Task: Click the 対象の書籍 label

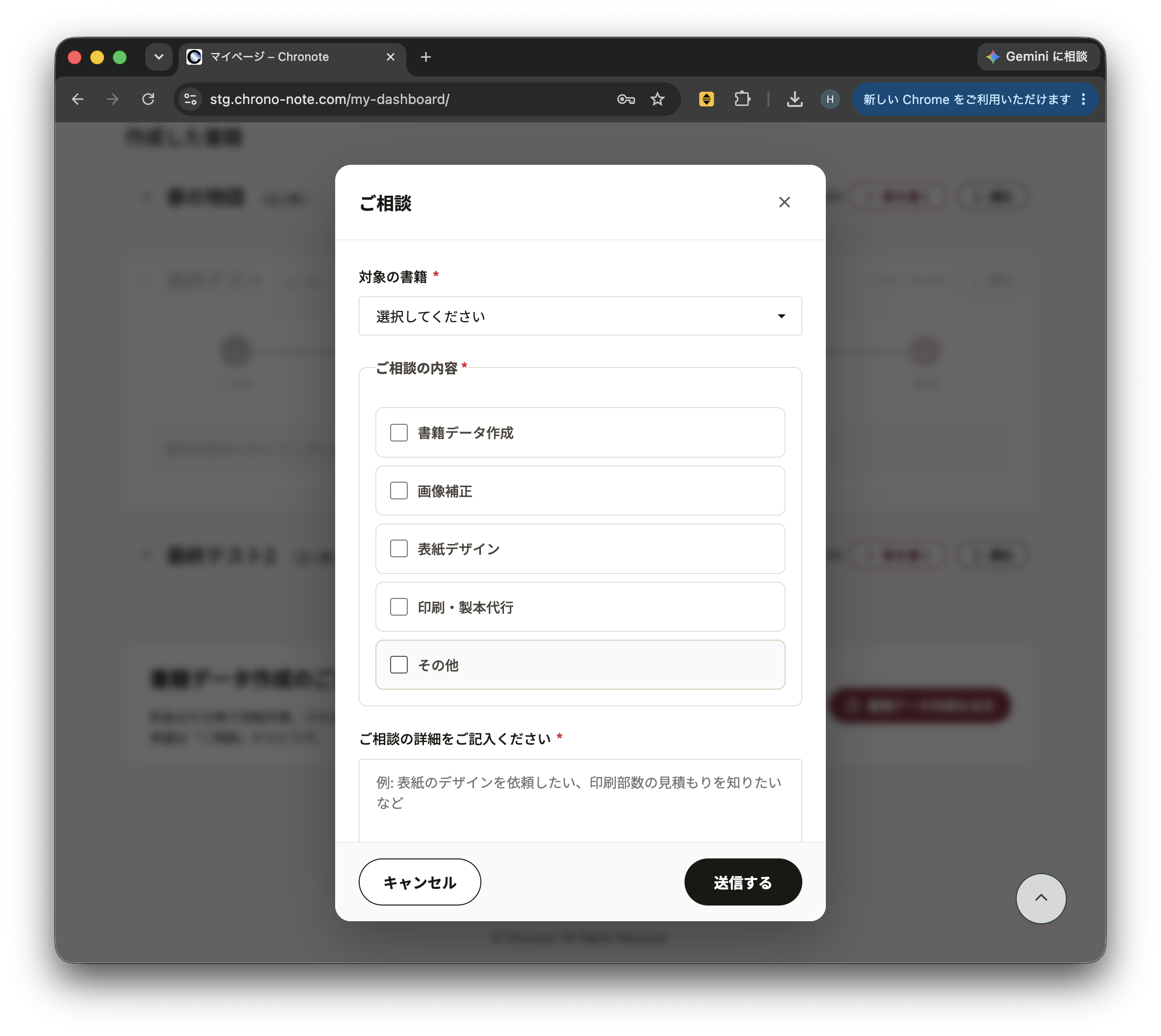Action: pos(392,277)
